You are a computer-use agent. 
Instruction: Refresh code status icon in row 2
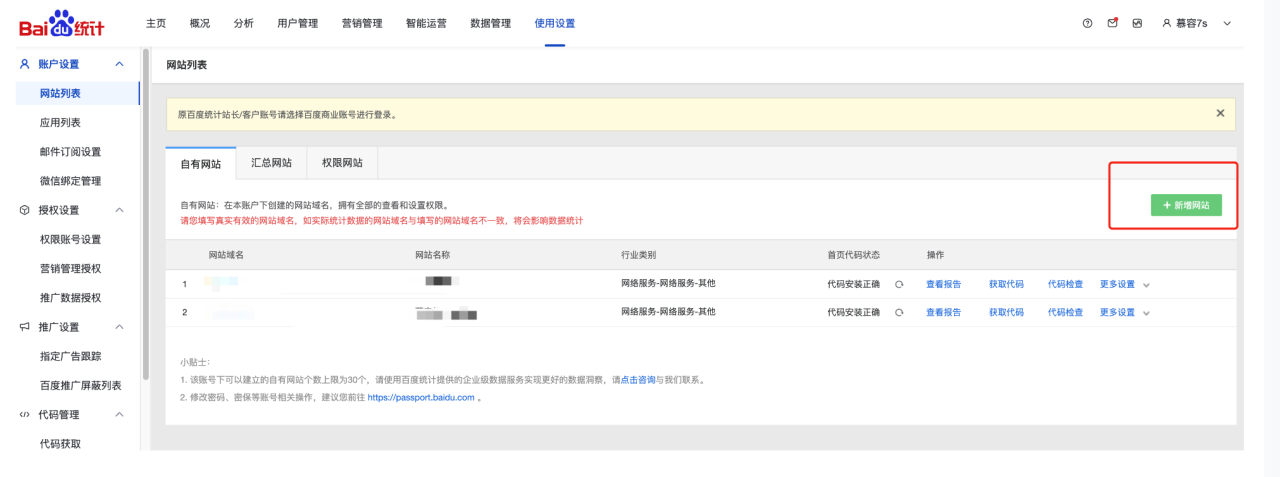coord(899,313)
